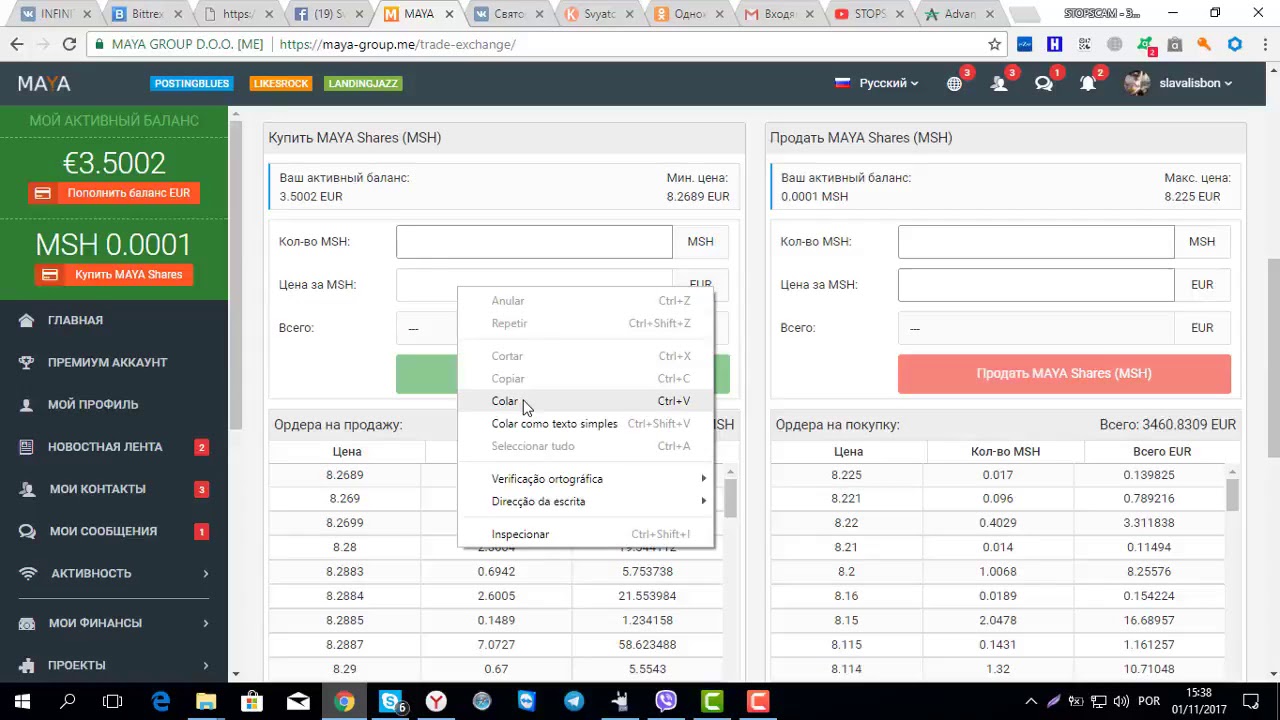Expand the ПРОЕКТЫ sidebar section
Screen dimensions: 1280x720
pos(114,665)
